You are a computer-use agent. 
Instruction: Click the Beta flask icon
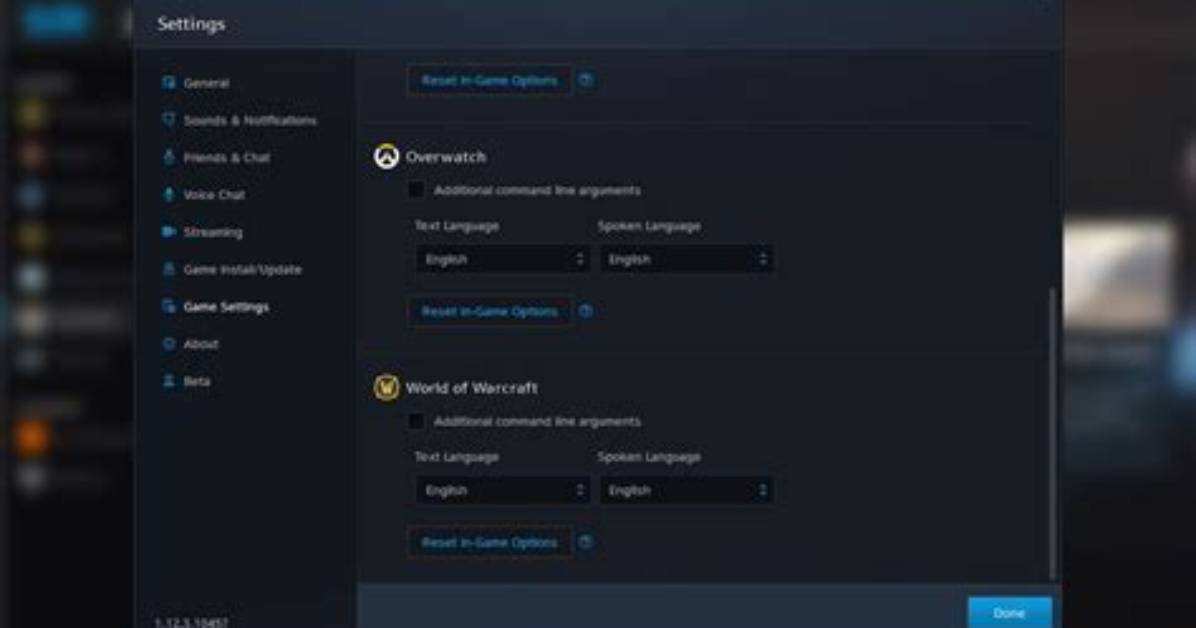click(169, 381)
